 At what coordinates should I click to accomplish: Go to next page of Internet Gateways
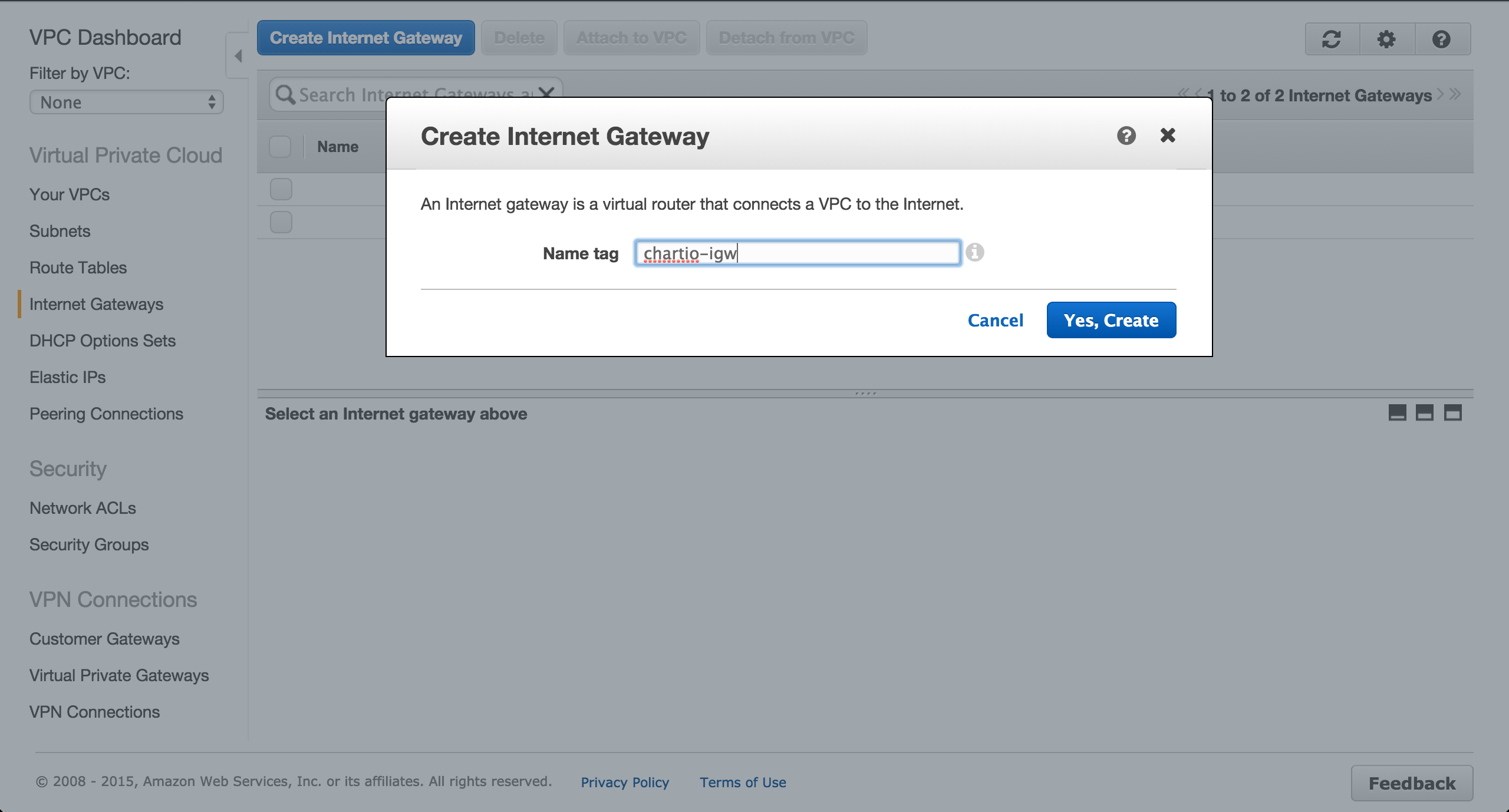1440,94
